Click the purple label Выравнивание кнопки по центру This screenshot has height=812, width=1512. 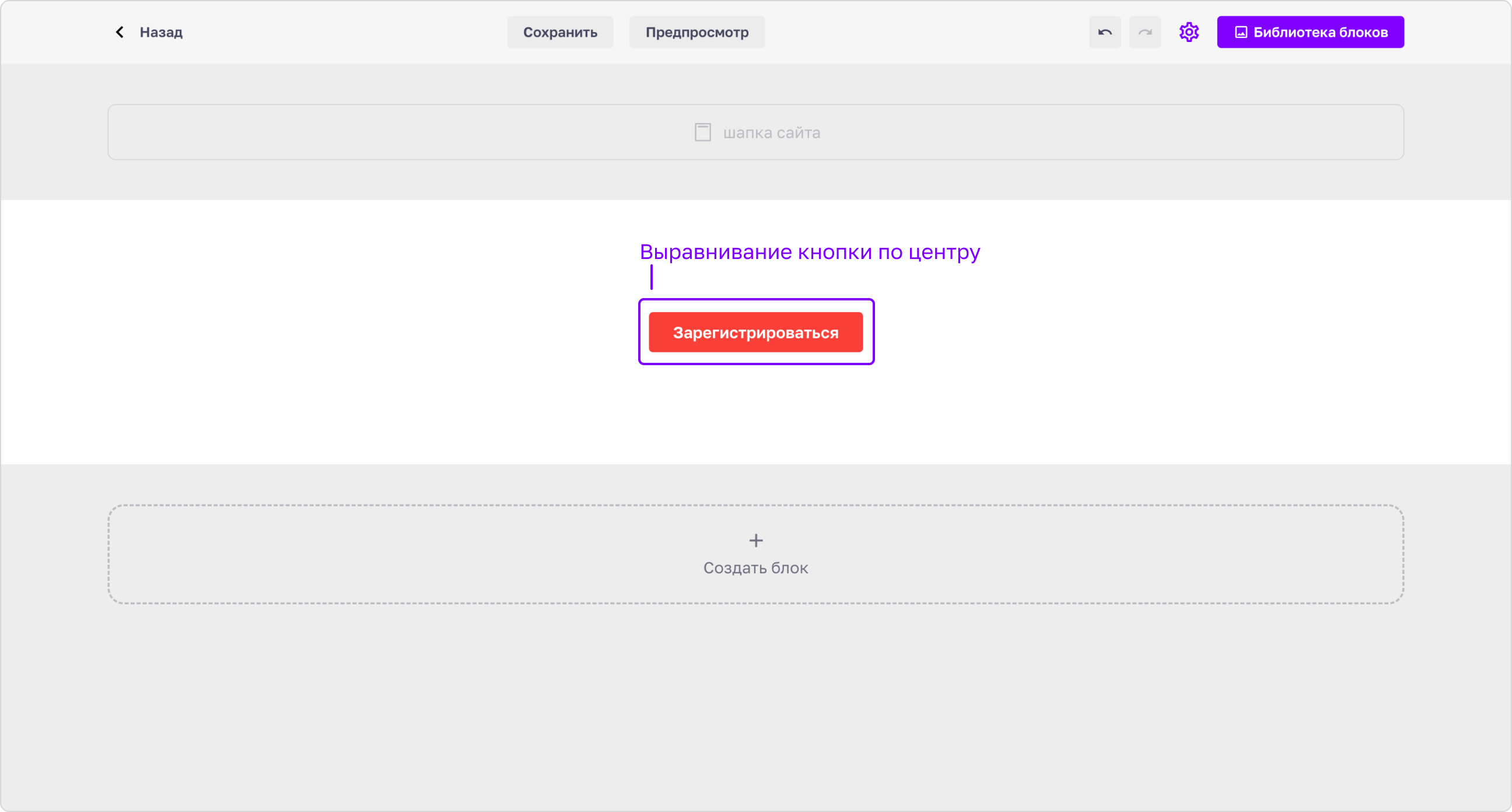(810, 252)
